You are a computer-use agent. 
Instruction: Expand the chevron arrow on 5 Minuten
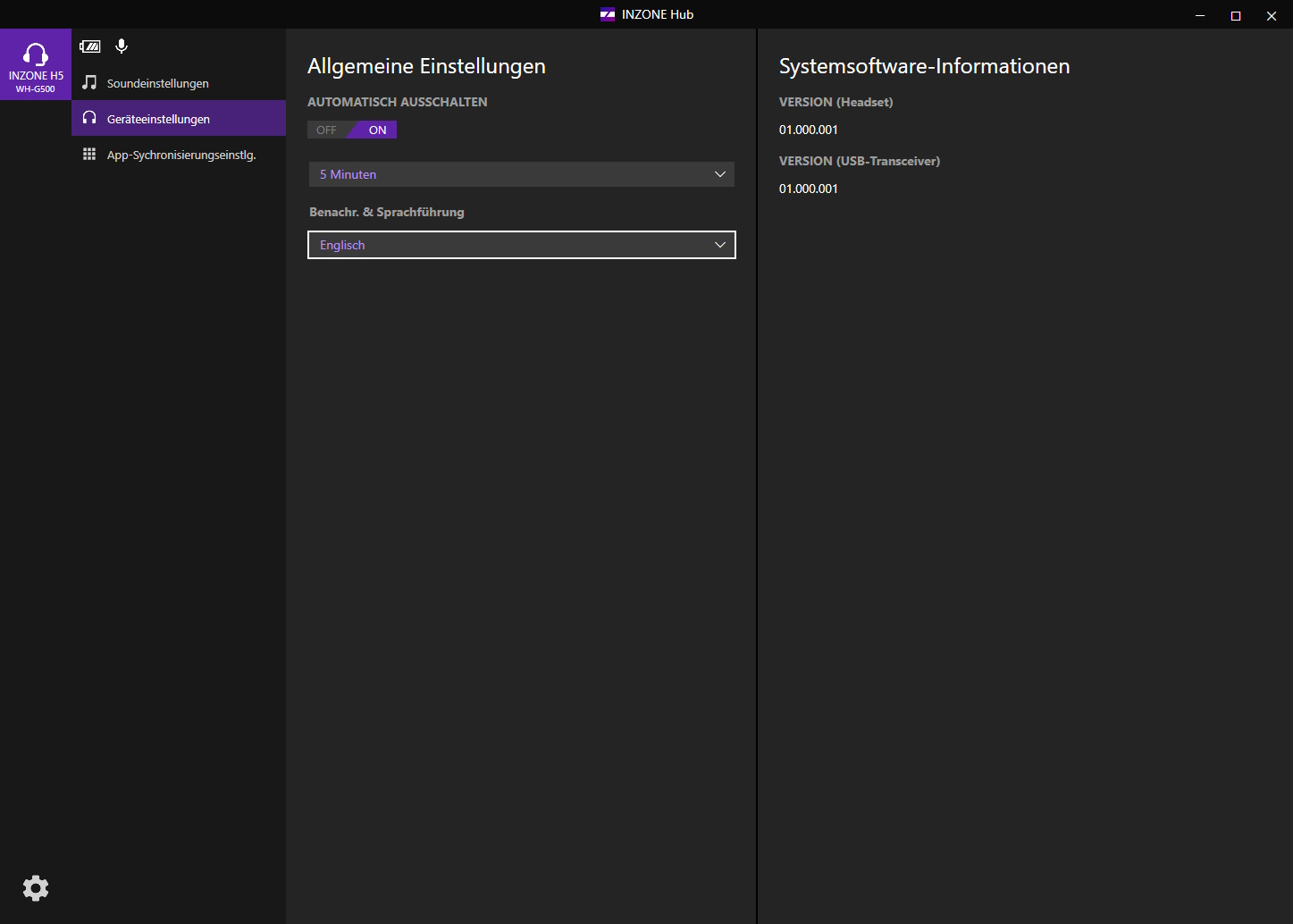(720, 174)
